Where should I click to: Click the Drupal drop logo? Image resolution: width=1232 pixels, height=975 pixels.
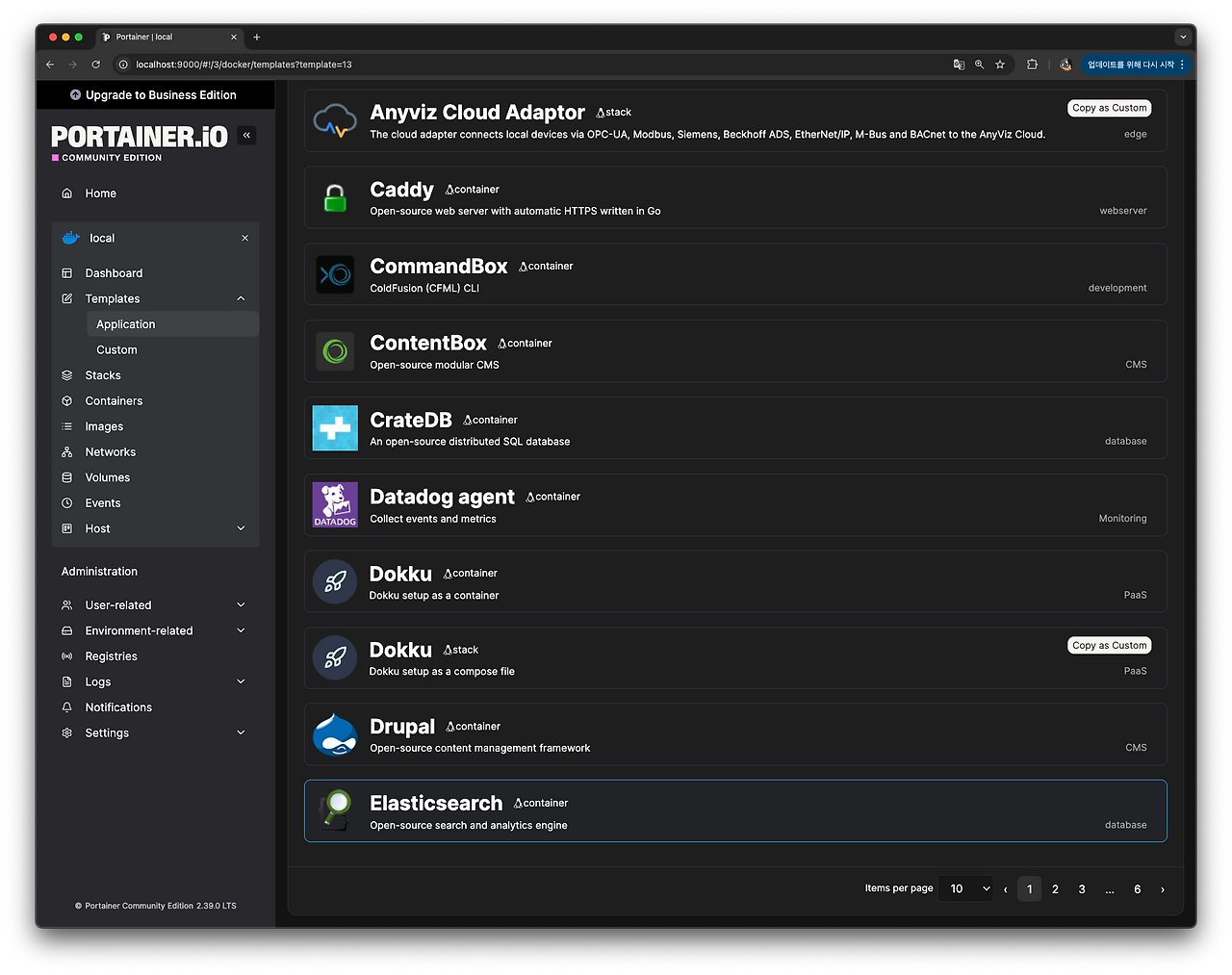pyautogui.click(x=335, y=734)
